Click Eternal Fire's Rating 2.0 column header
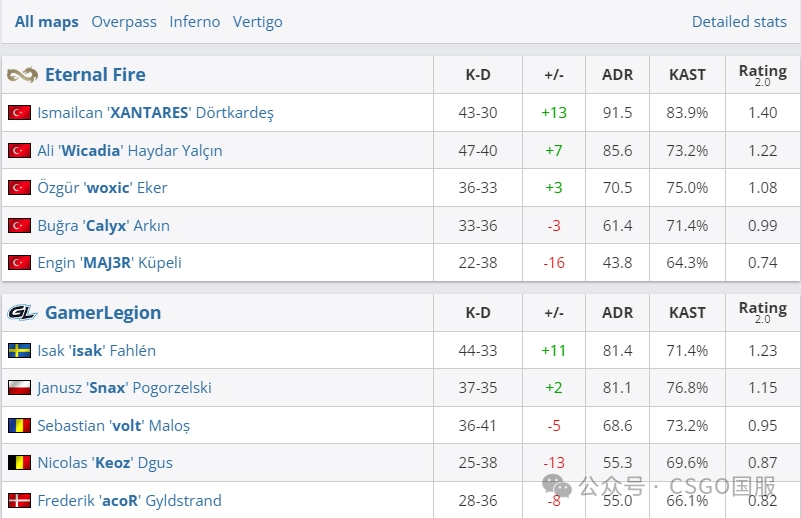 (762, 74)
